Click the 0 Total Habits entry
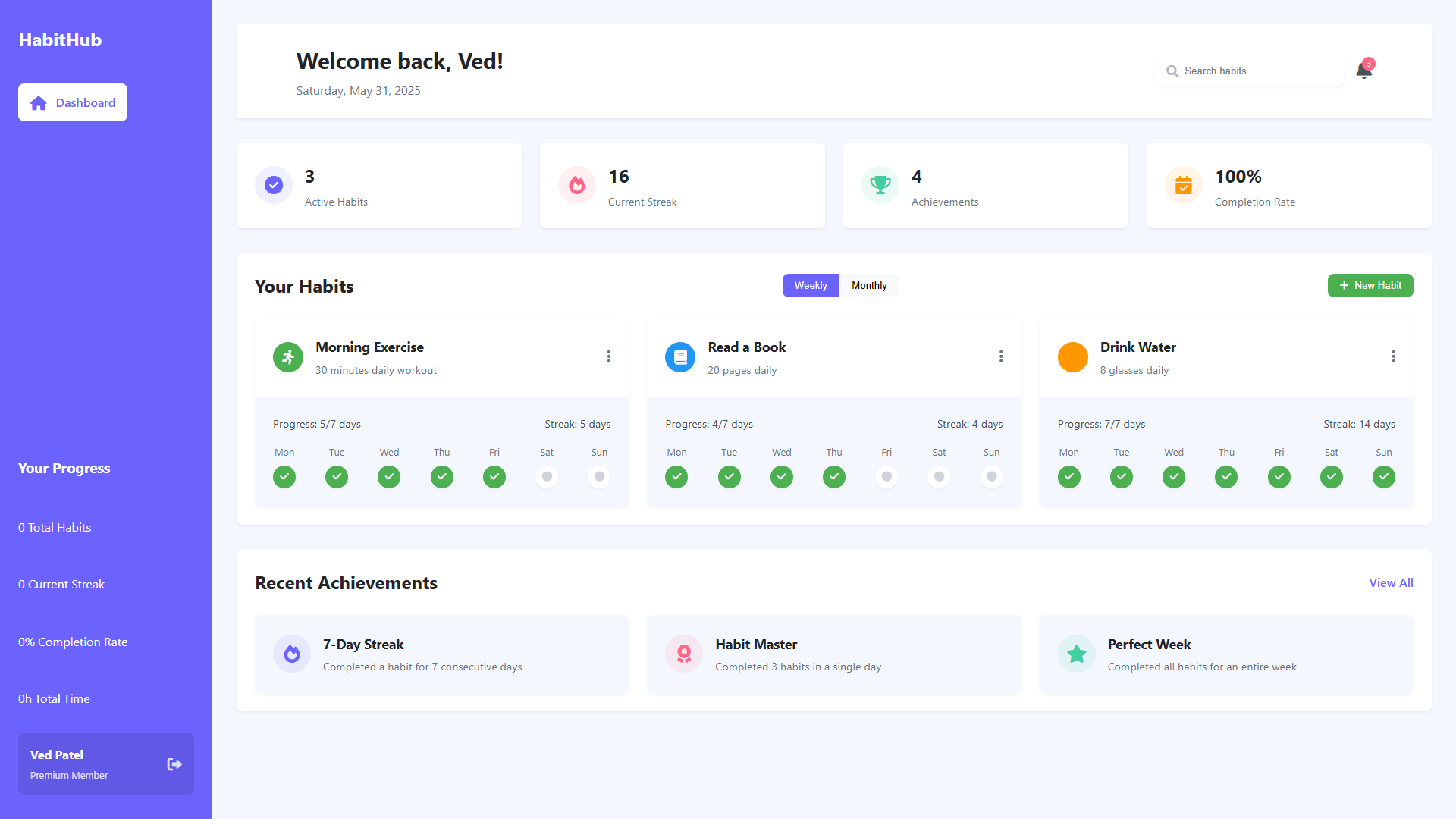The height and width of the screenshot is (819, 1456). tap(55, 528)
